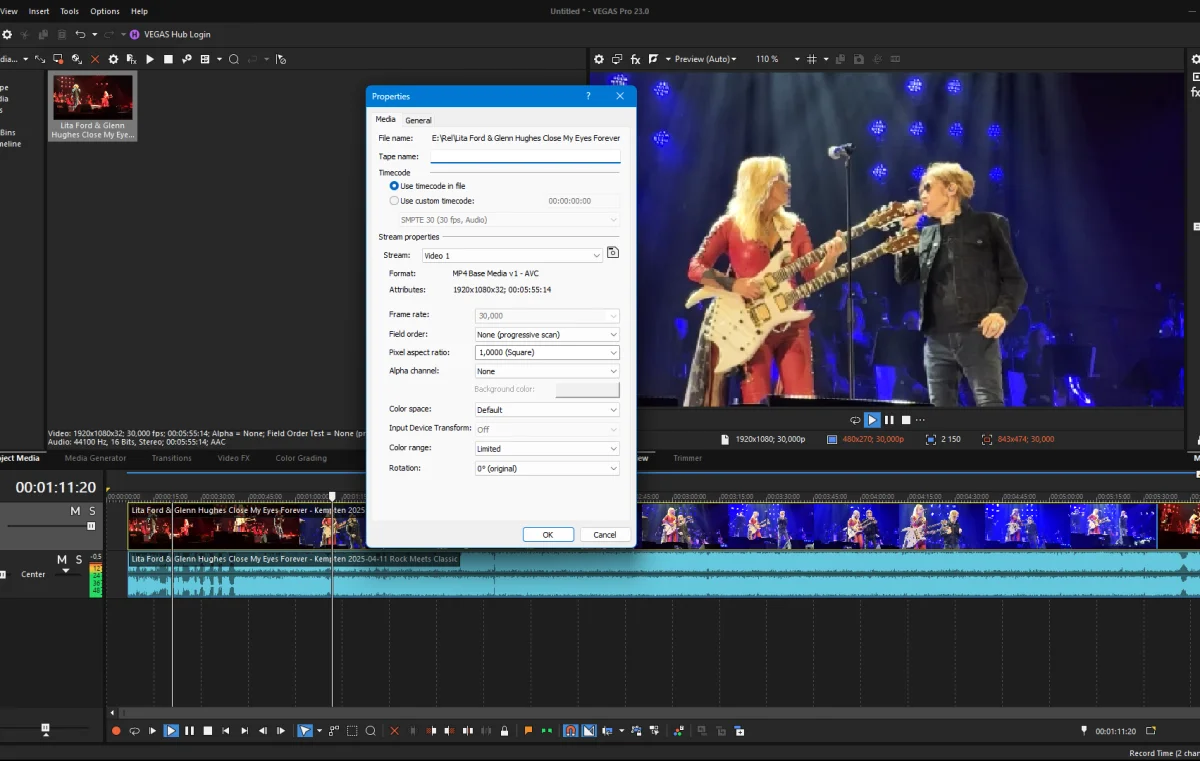
Task: Click Cancel in the Properties dialog
Action: pyautogui.click(x=605, y=535)
